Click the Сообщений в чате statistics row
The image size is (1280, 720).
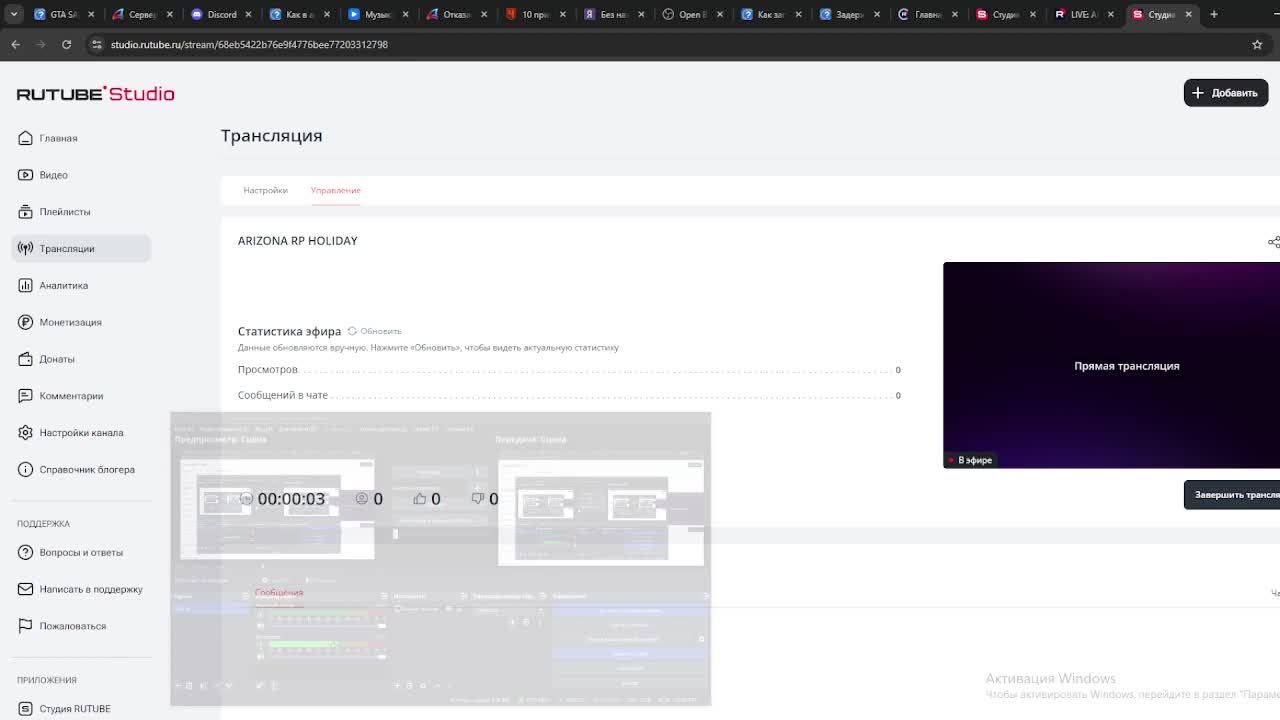569,395
